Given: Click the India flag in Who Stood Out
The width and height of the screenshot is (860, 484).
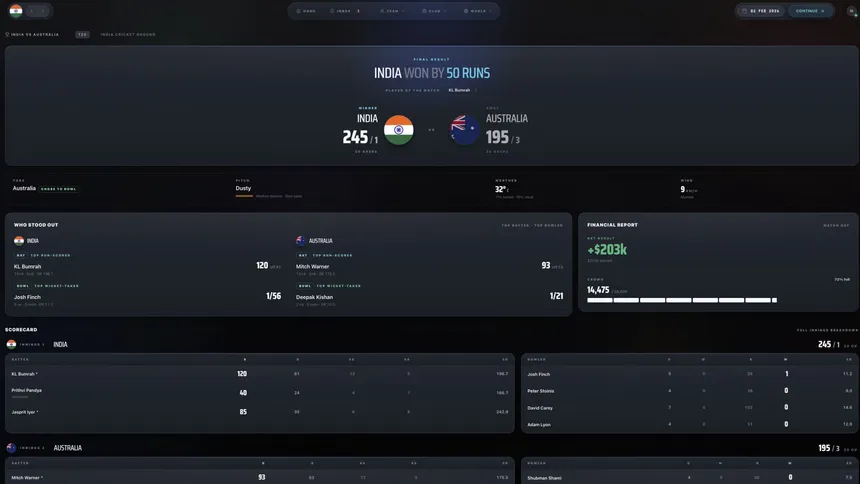Looking at the screenshot, I should tap(19, 240).
